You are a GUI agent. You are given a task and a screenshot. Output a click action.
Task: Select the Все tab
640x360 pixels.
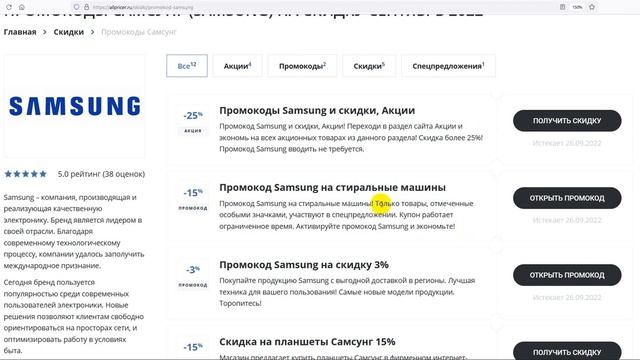[187, 66]
